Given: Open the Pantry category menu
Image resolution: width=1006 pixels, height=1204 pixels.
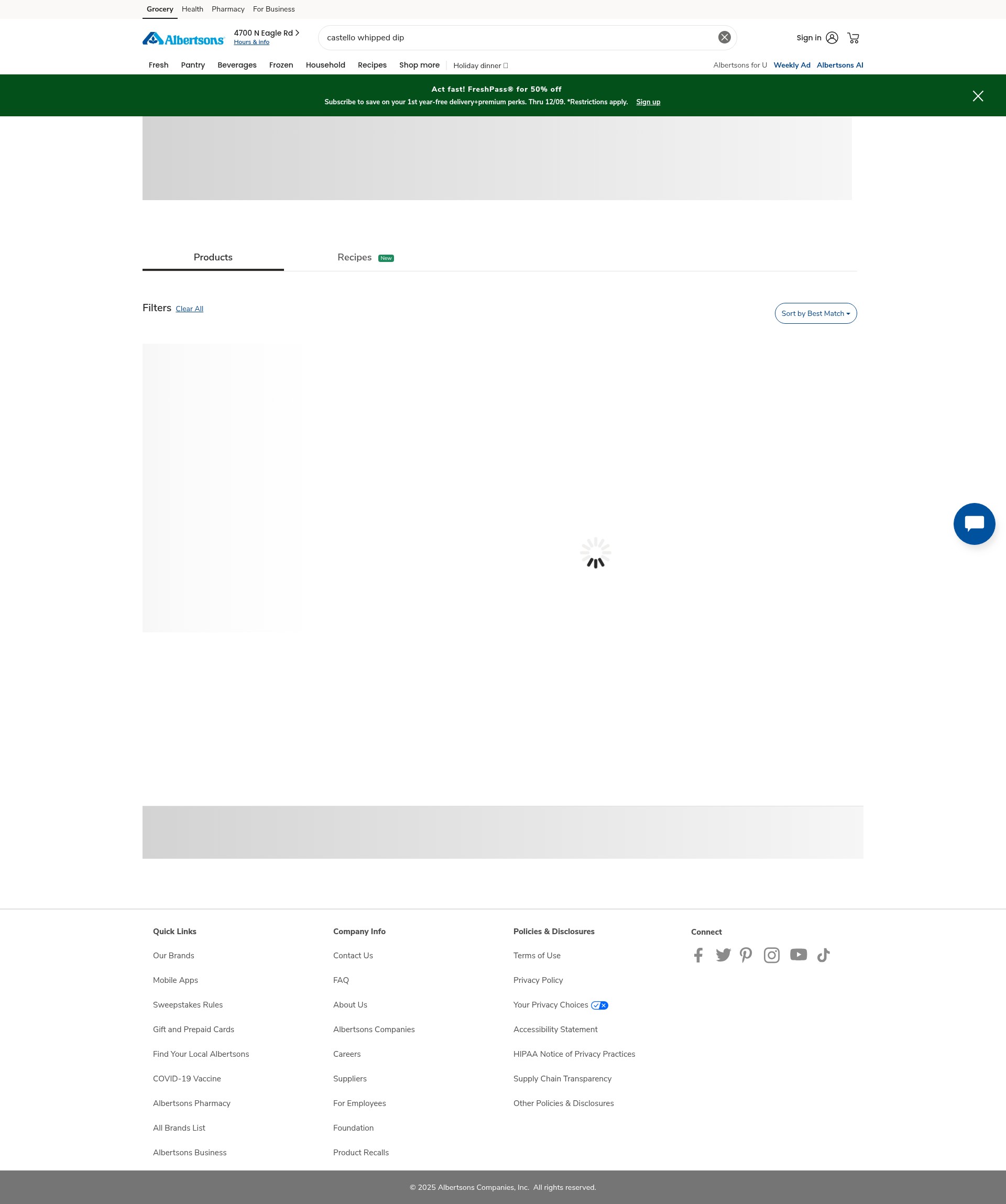Looking at the screenshot, I should 193,65.
